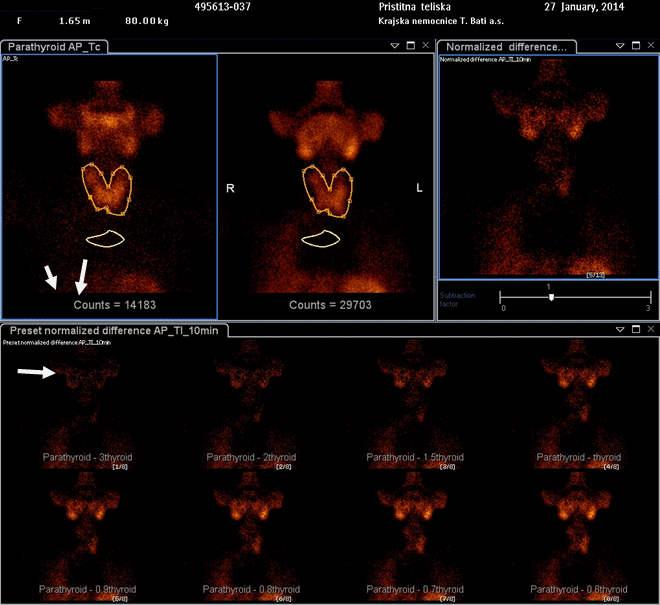The image size is (660, 605).
Task: Click the Subtraction factor slider handle
Action: 551,297
